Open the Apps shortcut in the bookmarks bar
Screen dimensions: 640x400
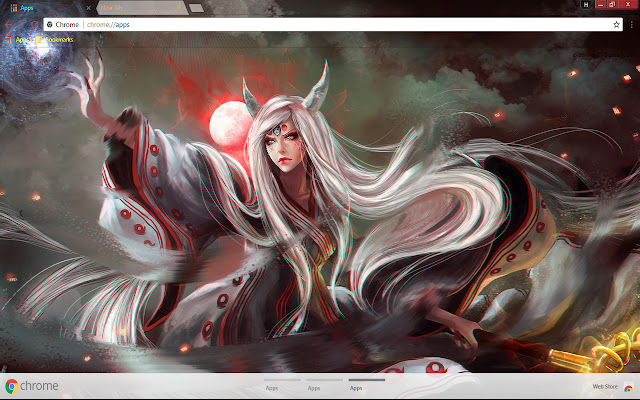pyautogui.click(x=17, y=40)
